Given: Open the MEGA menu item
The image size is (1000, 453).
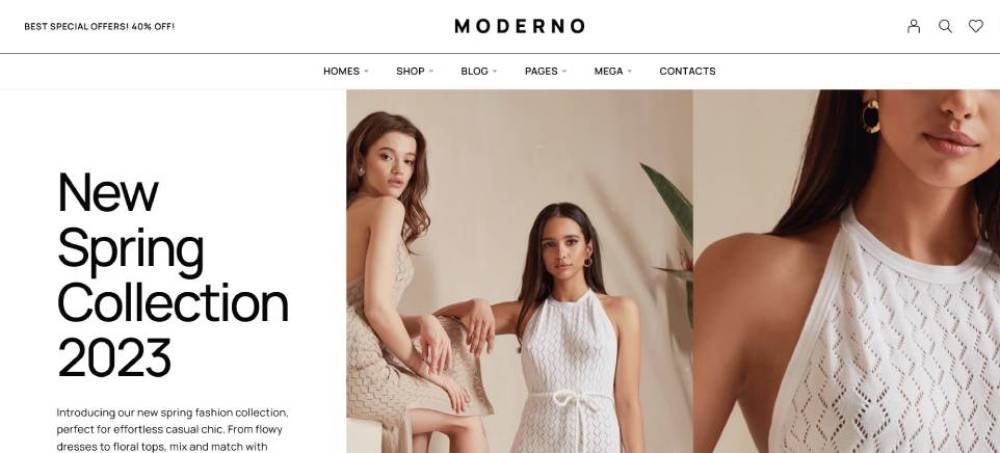Looking at the screenshot, I should click(x=608, y=71).
